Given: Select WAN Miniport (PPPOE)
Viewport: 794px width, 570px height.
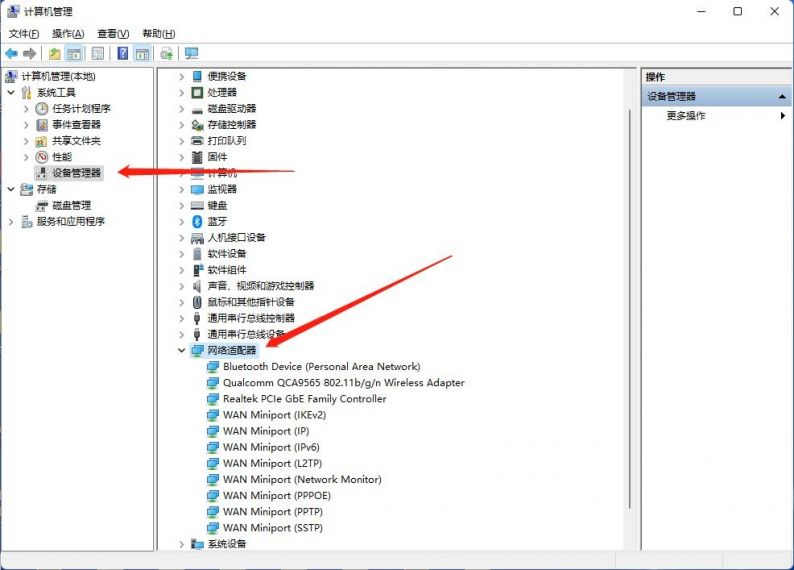Looking at the screenshot, I should (x=276, y=496).
